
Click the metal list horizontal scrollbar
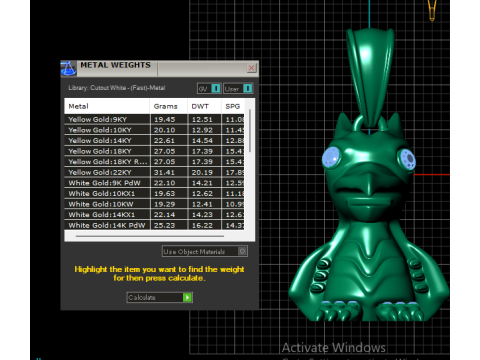coord(150,236)
